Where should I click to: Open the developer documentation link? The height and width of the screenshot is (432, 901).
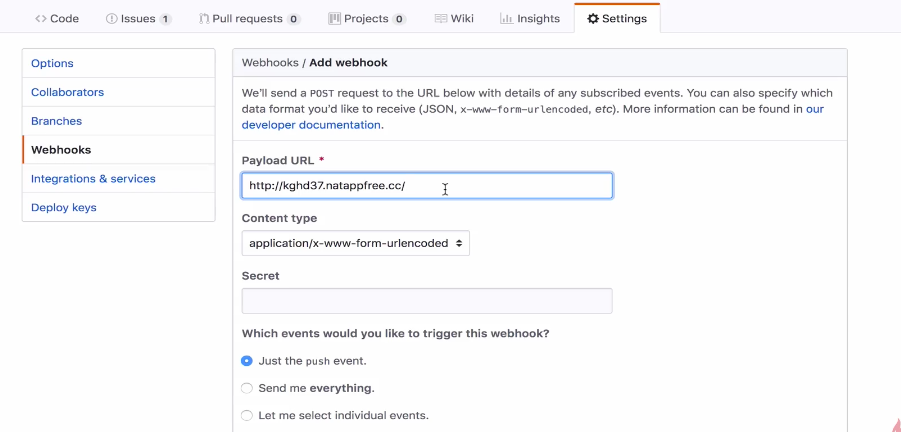[x=311, y=125]
